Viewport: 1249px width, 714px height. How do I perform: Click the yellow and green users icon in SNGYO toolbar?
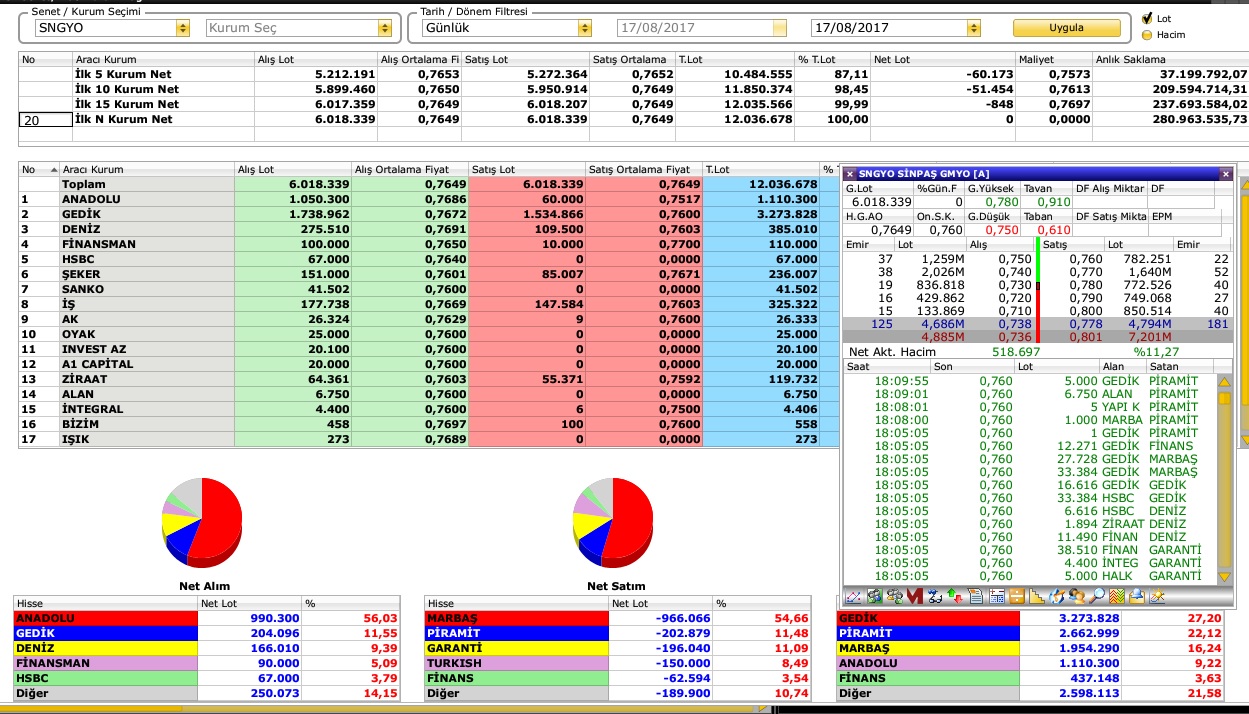(895, 597)
